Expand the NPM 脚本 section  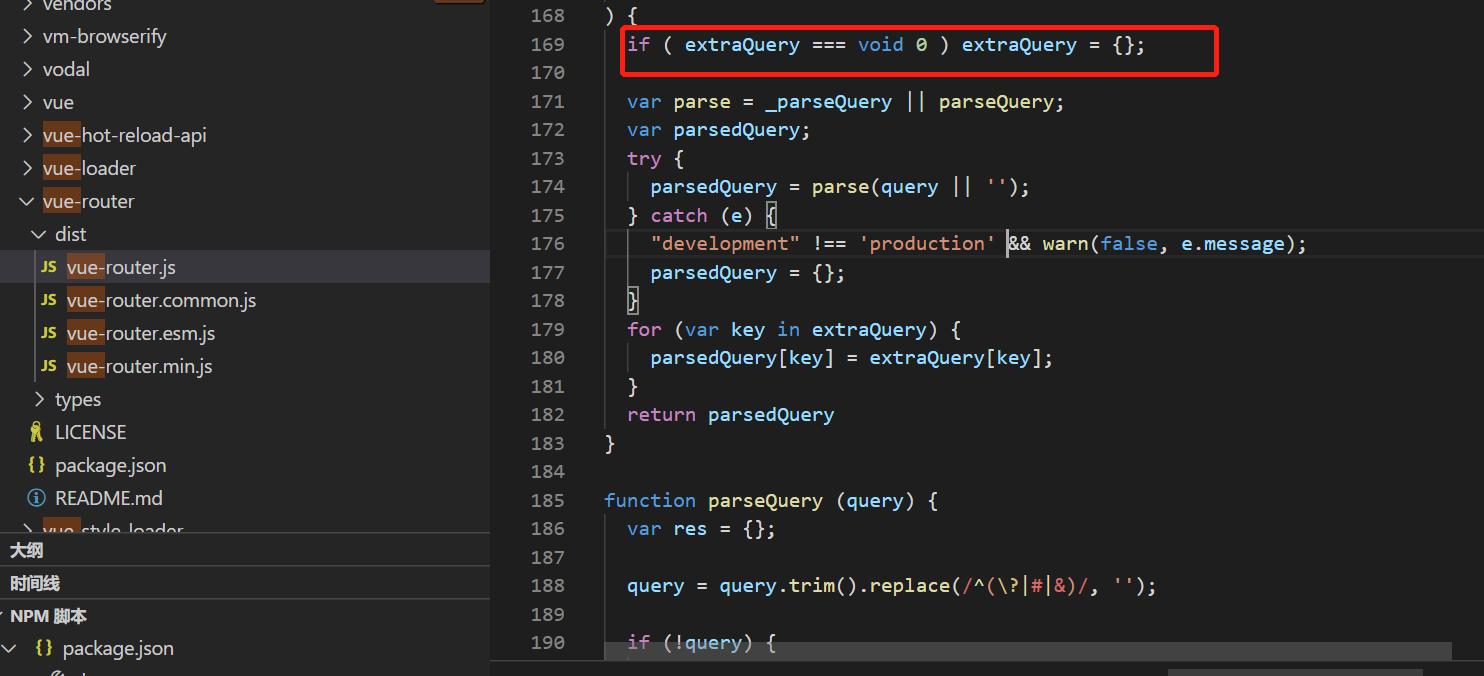click(x=48, y=616)
